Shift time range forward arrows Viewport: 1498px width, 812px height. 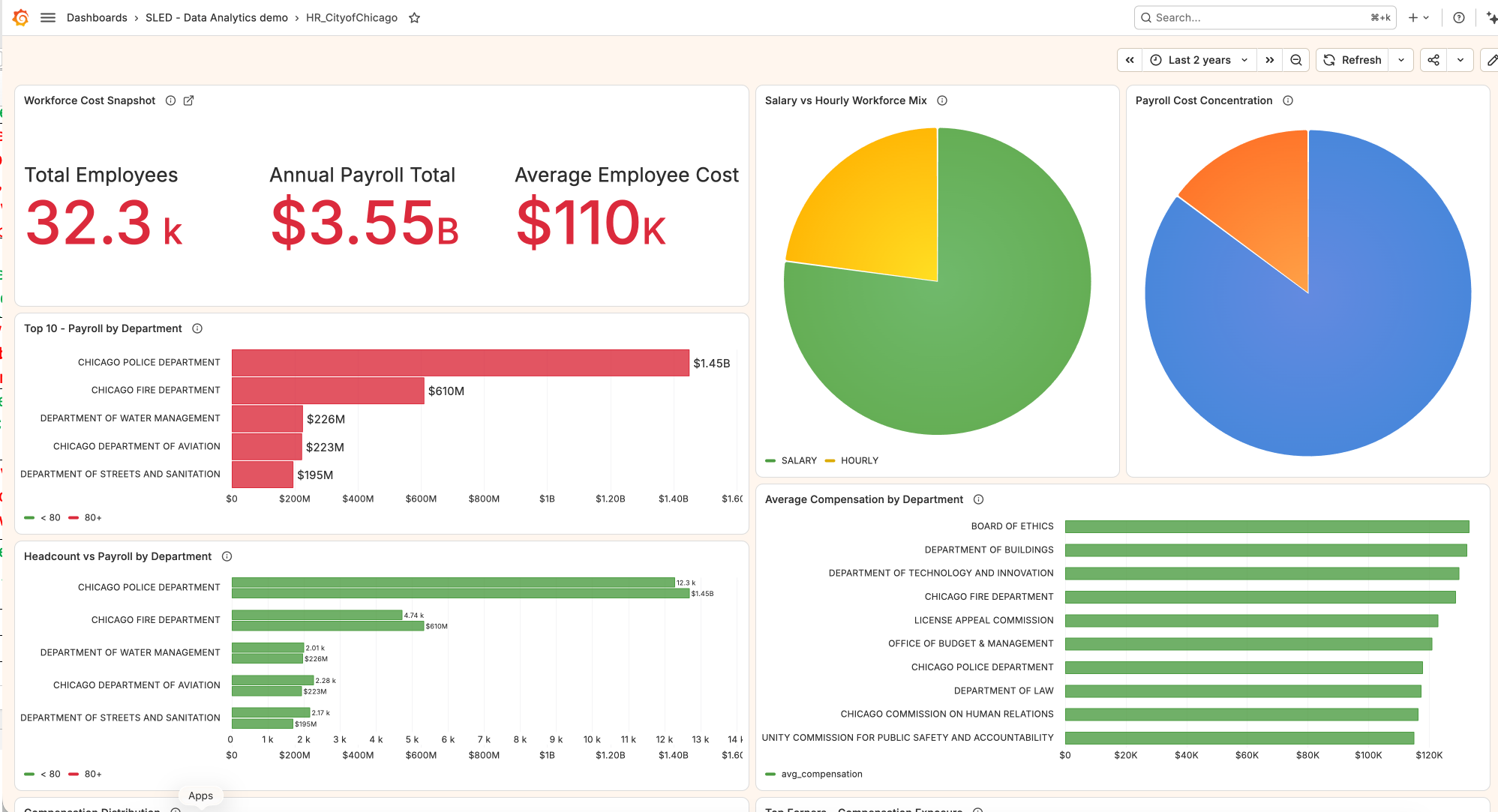(x=1270, y=60)
